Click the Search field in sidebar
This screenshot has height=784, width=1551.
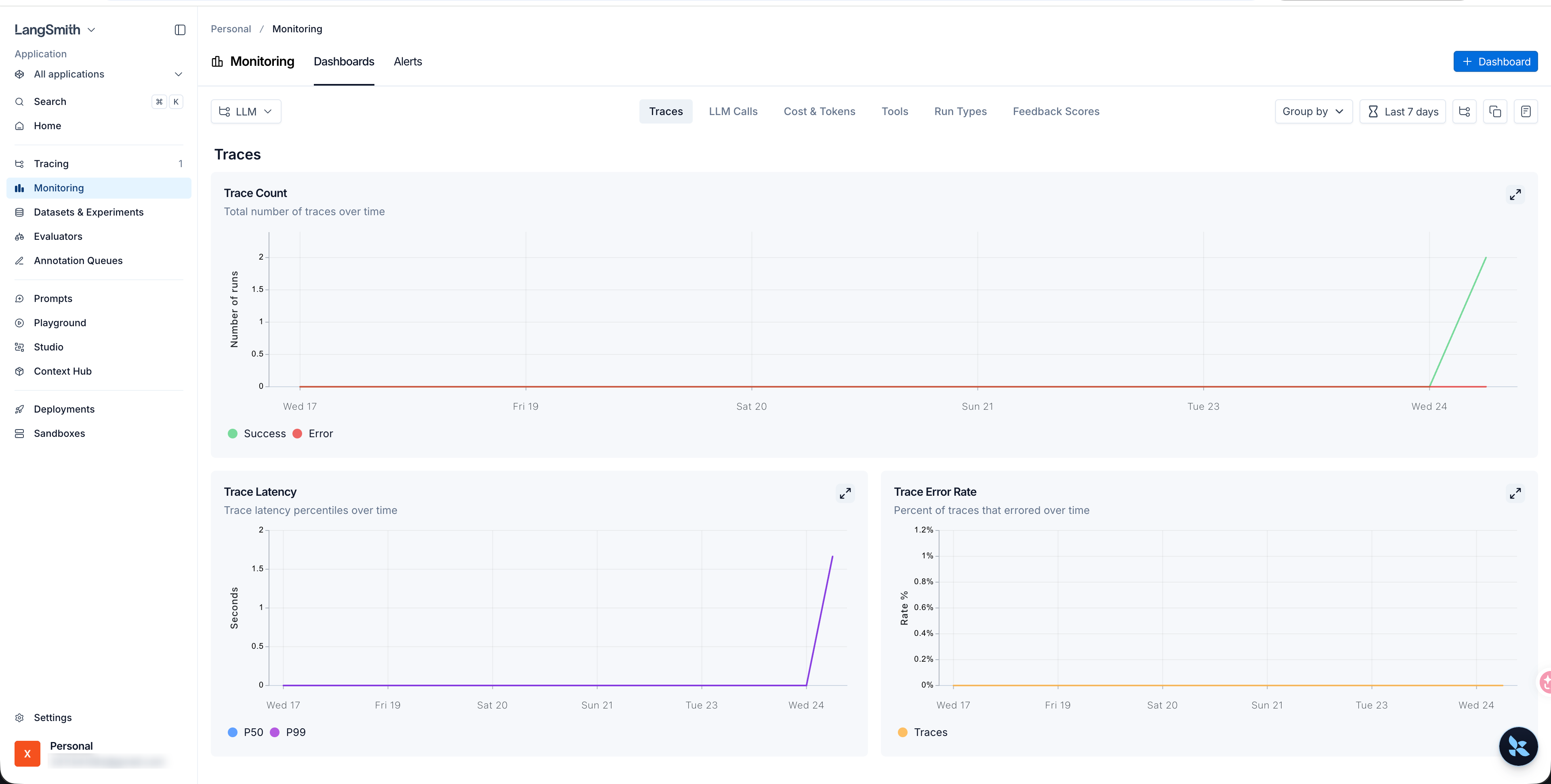[99, 102]
